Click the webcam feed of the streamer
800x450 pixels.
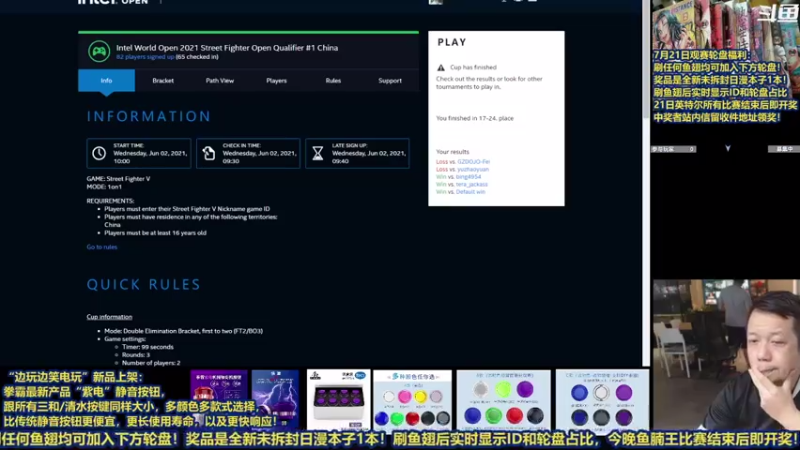coord(726,355)
